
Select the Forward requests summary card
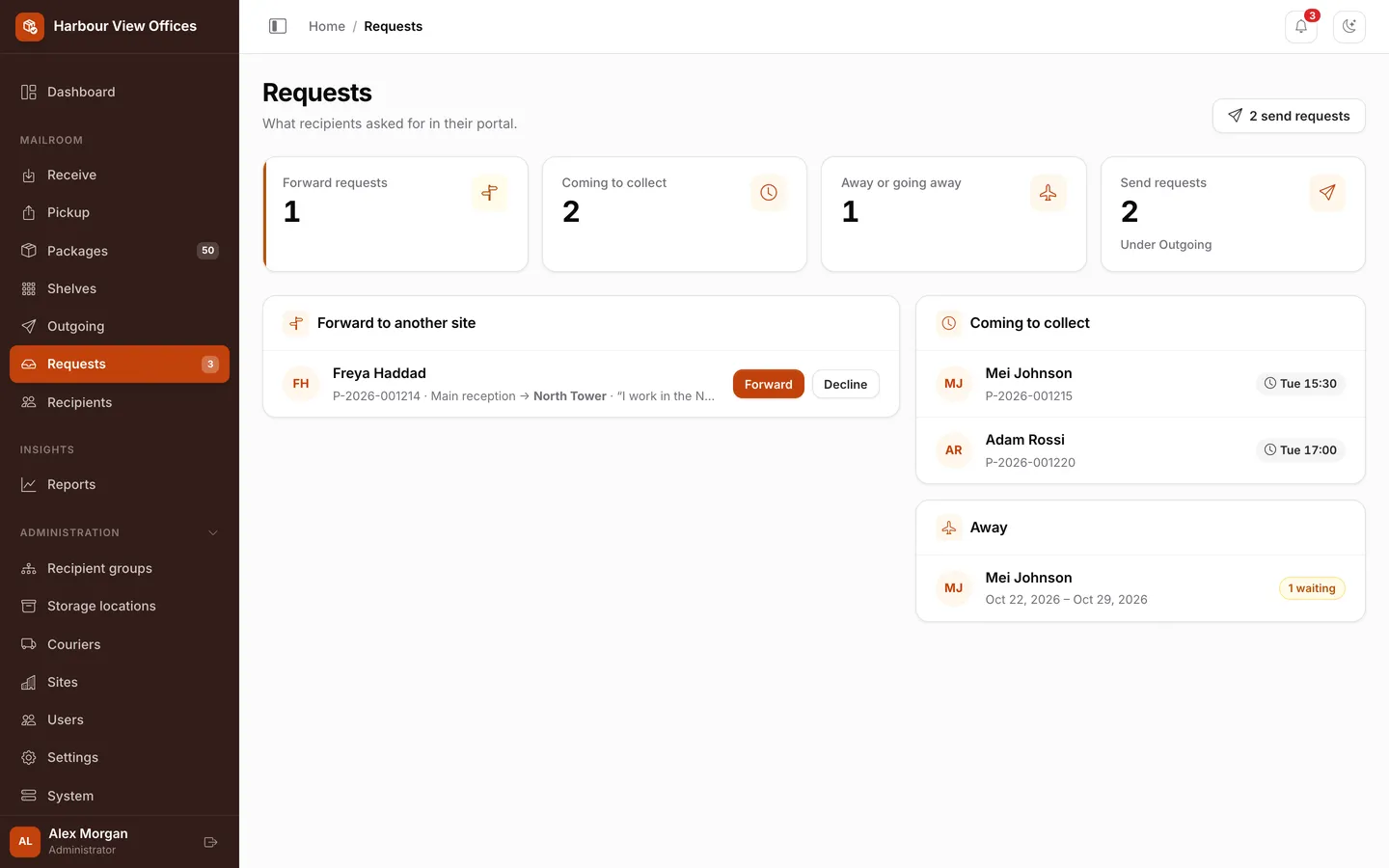pos(395,214)
